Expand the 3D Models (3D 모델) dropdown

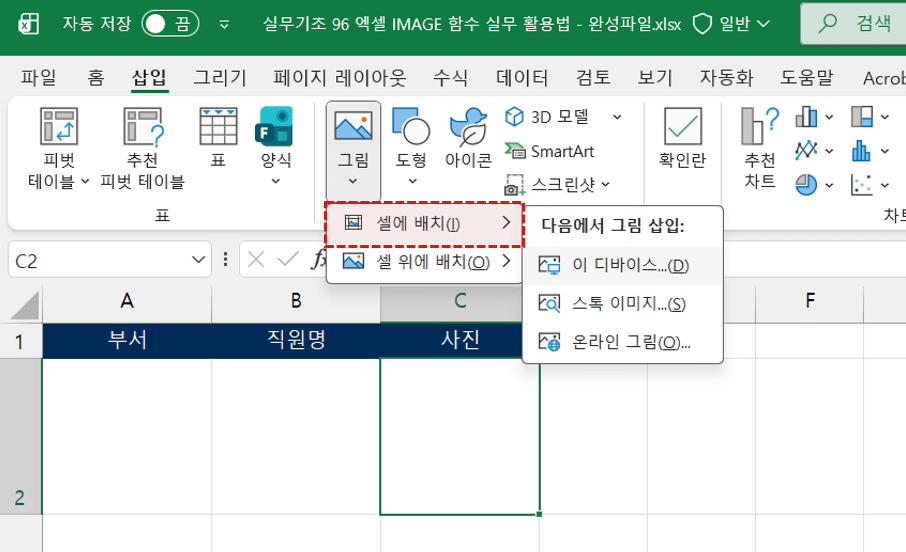point(617,117)
